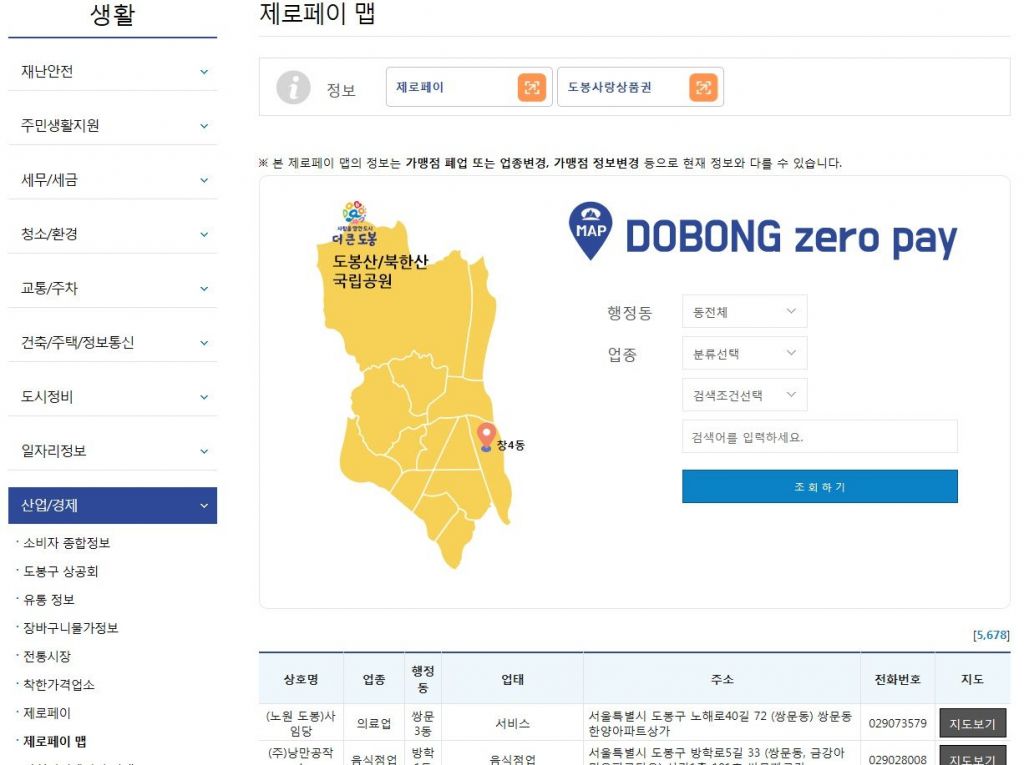Expand the 재난안전 sidebar menu
1024x765 pixels.
click(112, 72)
